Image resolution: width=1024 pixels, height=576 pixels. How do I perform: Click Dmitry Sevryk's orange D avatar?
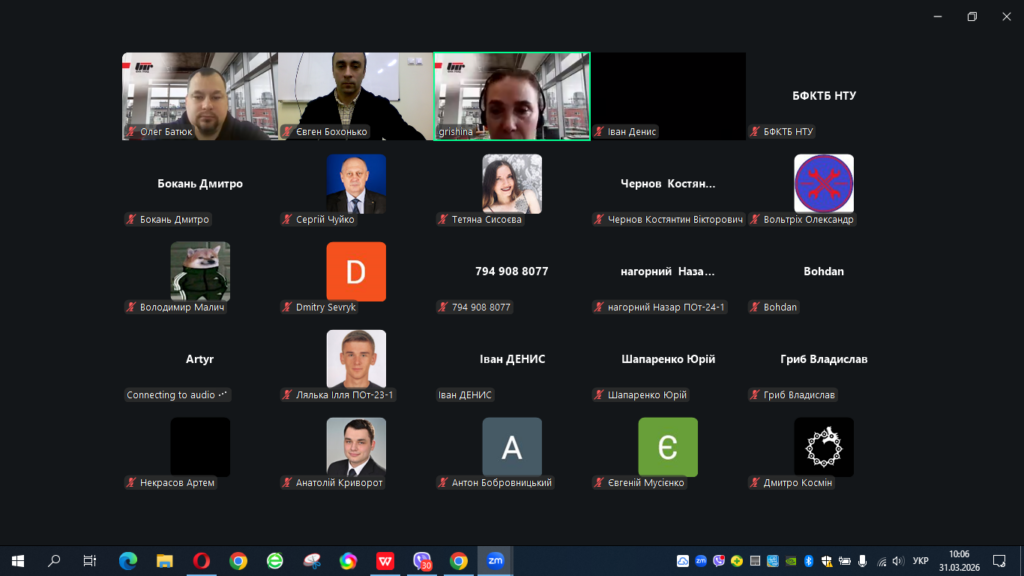click(x=356, y=272)
